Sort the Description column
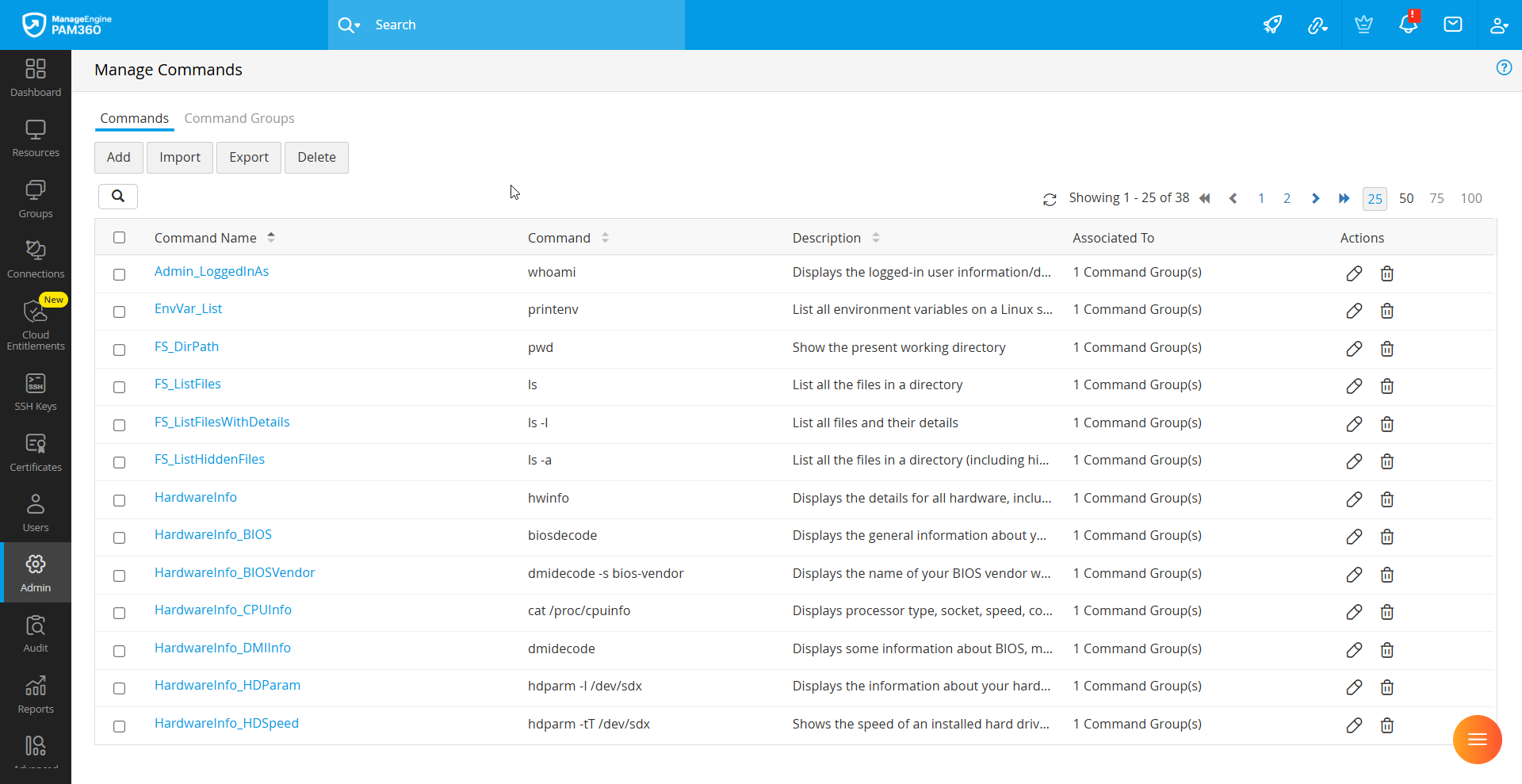The height and width of the screenshot is (784, 1522). tap(875, 238)
